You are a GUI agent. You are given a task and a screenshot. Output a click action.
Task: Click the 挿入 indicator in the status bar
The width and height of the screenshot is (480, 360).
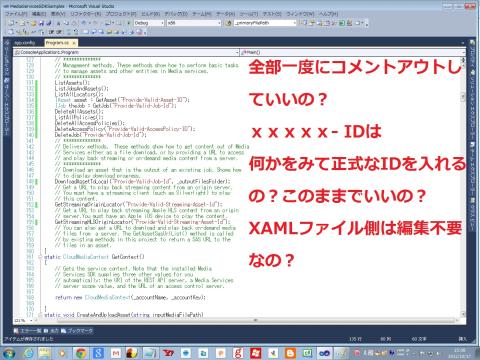(462, 339)
